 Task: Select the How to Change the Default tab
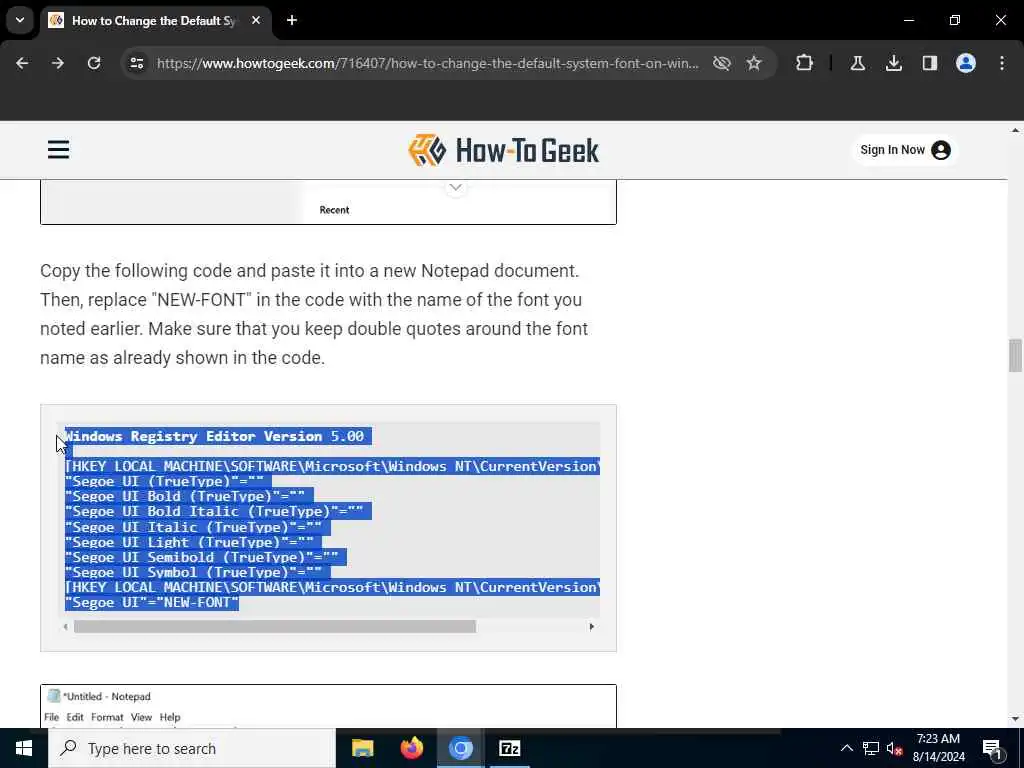(x=155, y=20)
